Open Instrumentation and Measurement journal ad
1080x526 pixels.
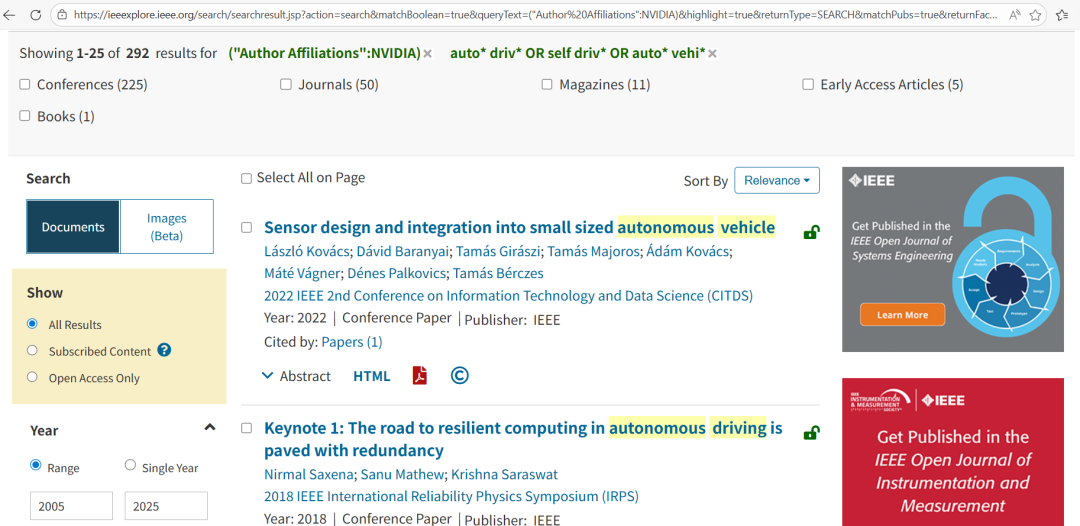953,452
